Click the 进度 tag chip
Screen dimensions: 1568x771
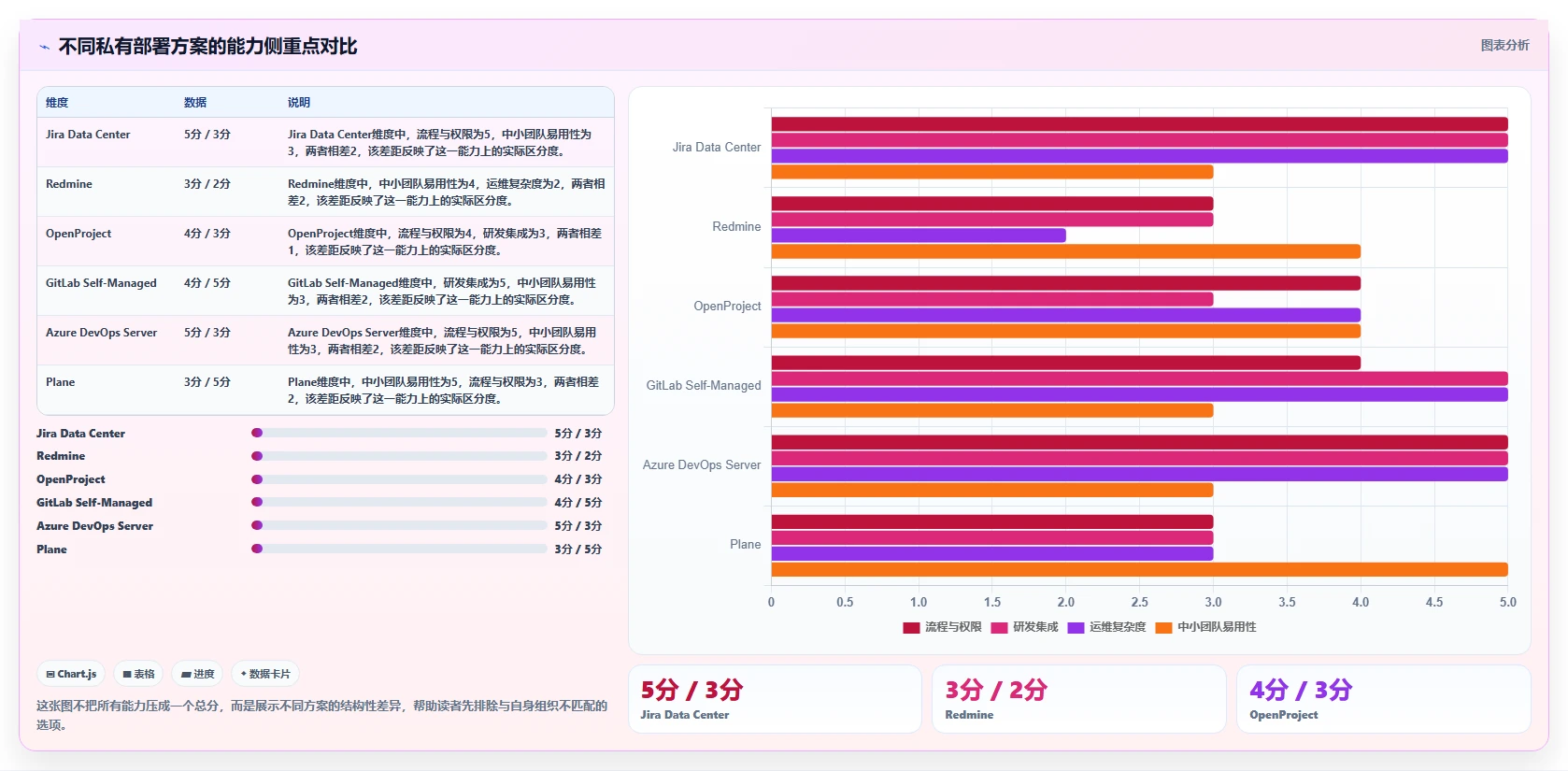197,674
